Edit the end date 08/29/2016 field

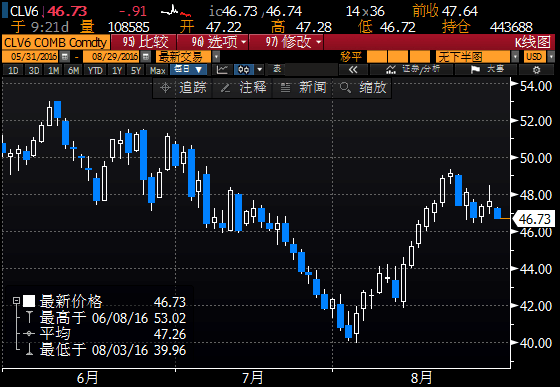click(112, 56)
